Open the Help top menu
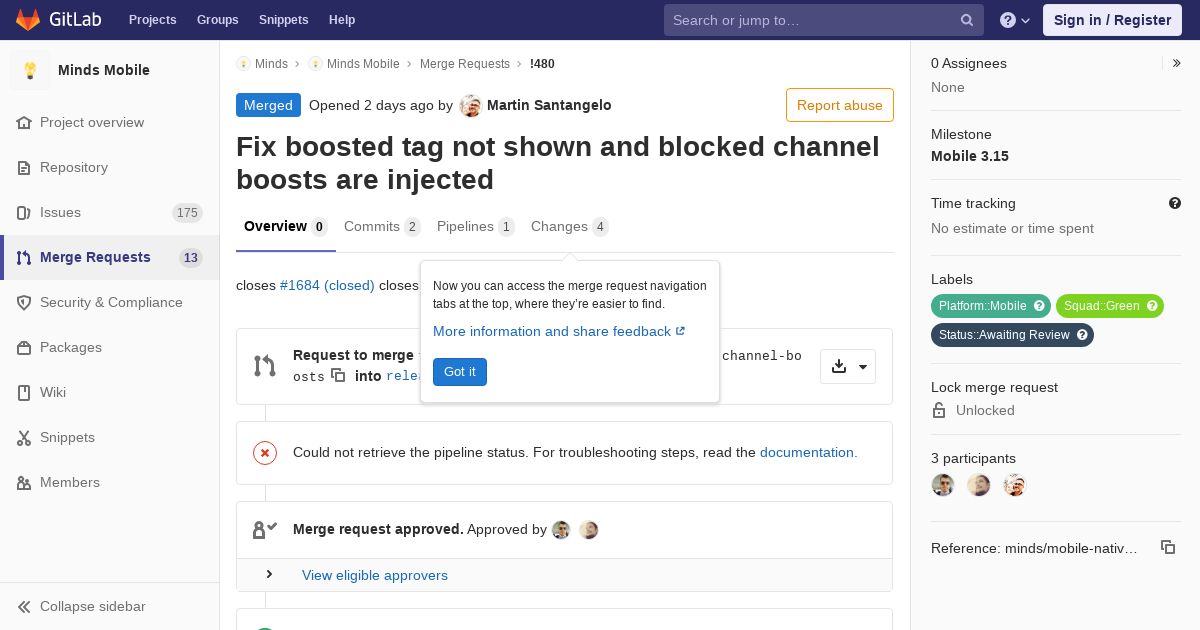 pos(342,20)
